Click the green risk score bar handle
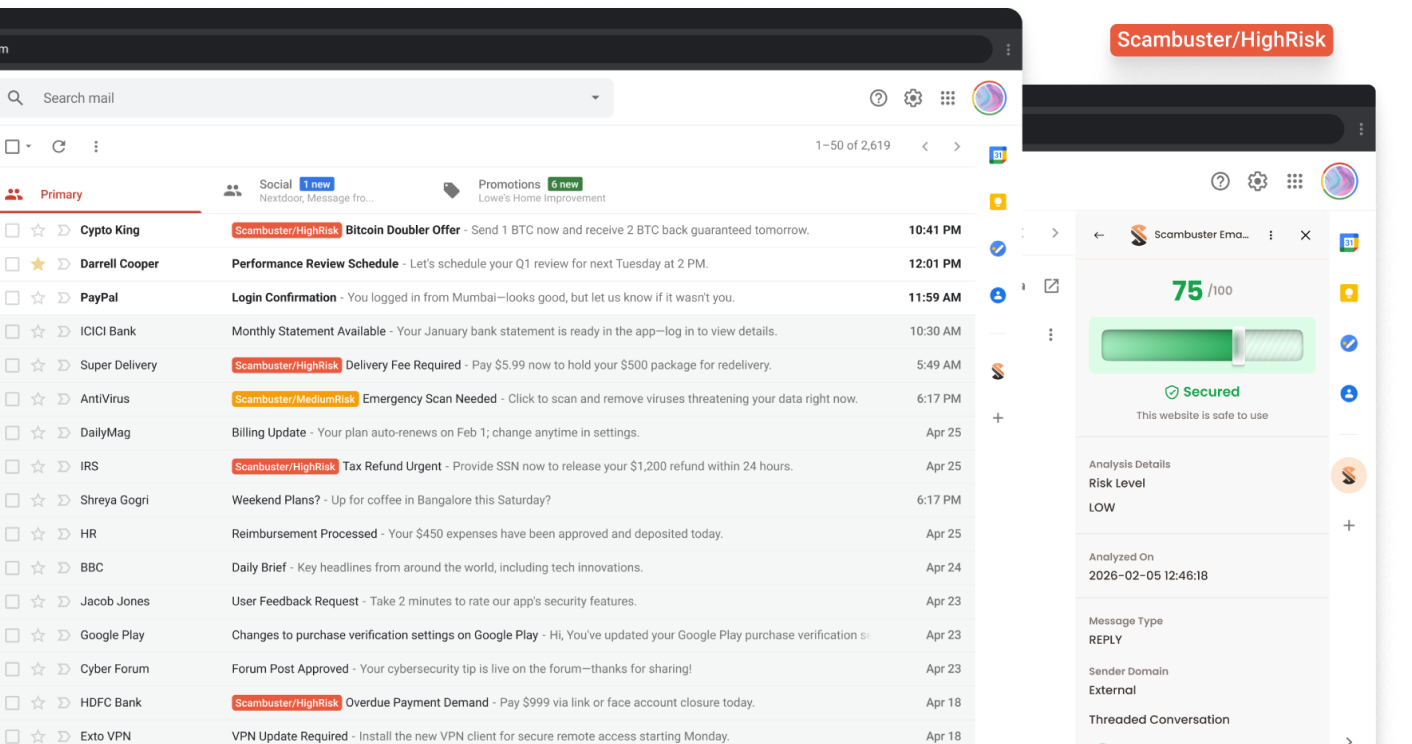The image size is (1412, 744). (x=1238, y=345)
